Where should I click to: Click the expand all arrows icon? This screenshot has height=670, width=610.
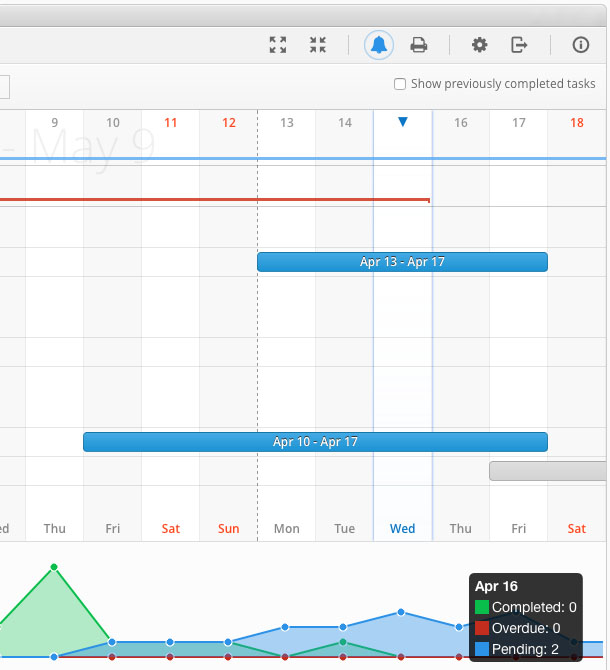278,45
